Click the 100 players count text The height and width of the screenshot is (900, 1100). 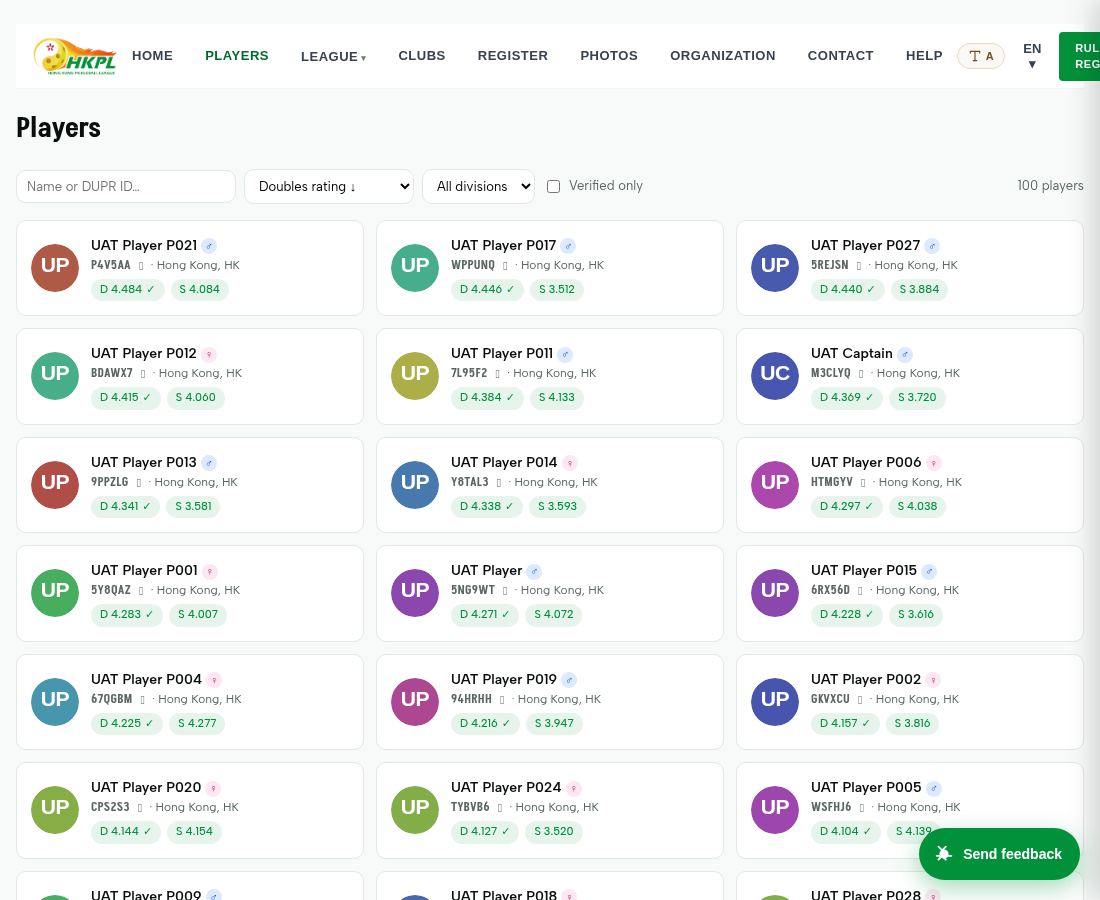[x=1050, y=186]
